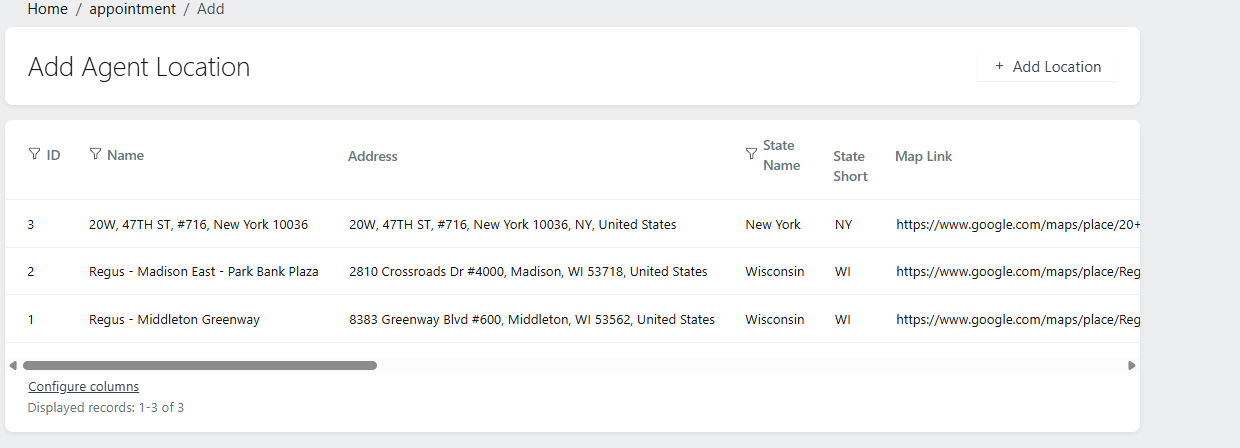Click the Map Link column header
The width and height of the screenshot is (1240, 448).
pyautogui.click(x=923, y=156)
